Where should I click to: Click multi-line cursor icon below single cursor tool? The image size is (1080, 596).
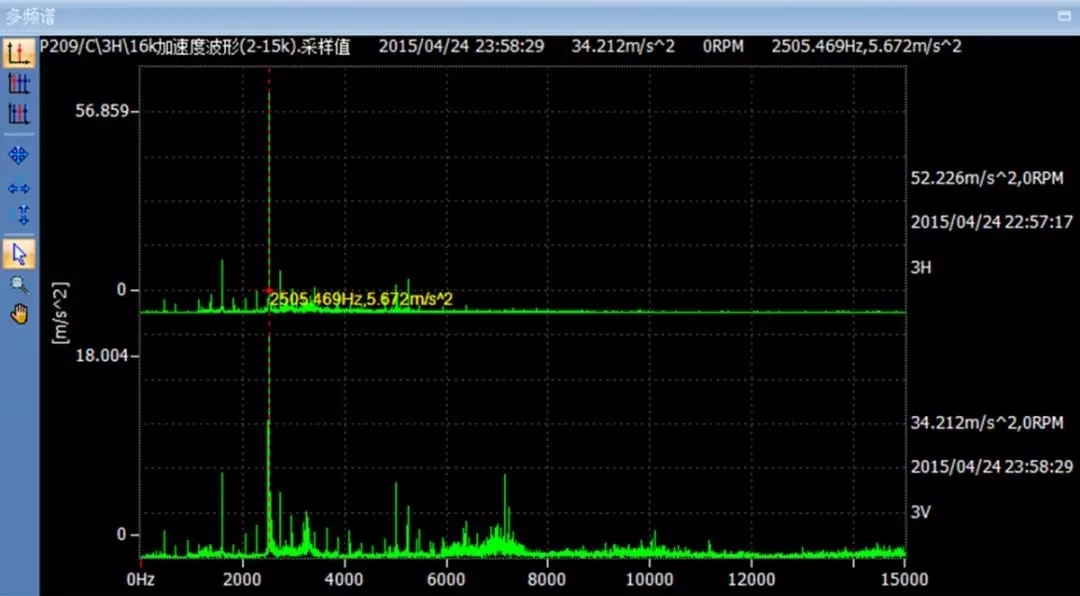pos(19,84)
